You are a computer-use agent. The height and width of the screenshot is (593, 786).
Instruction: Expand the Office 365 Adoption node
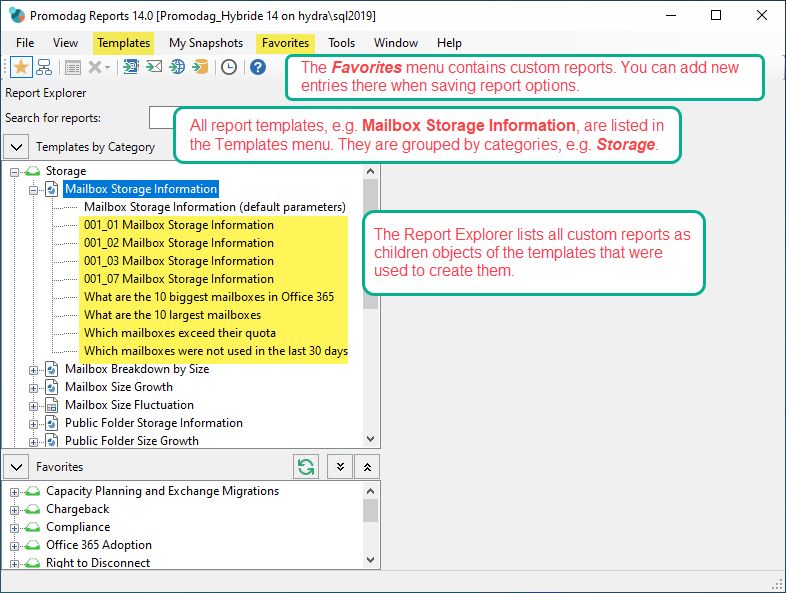click(15, 546)
